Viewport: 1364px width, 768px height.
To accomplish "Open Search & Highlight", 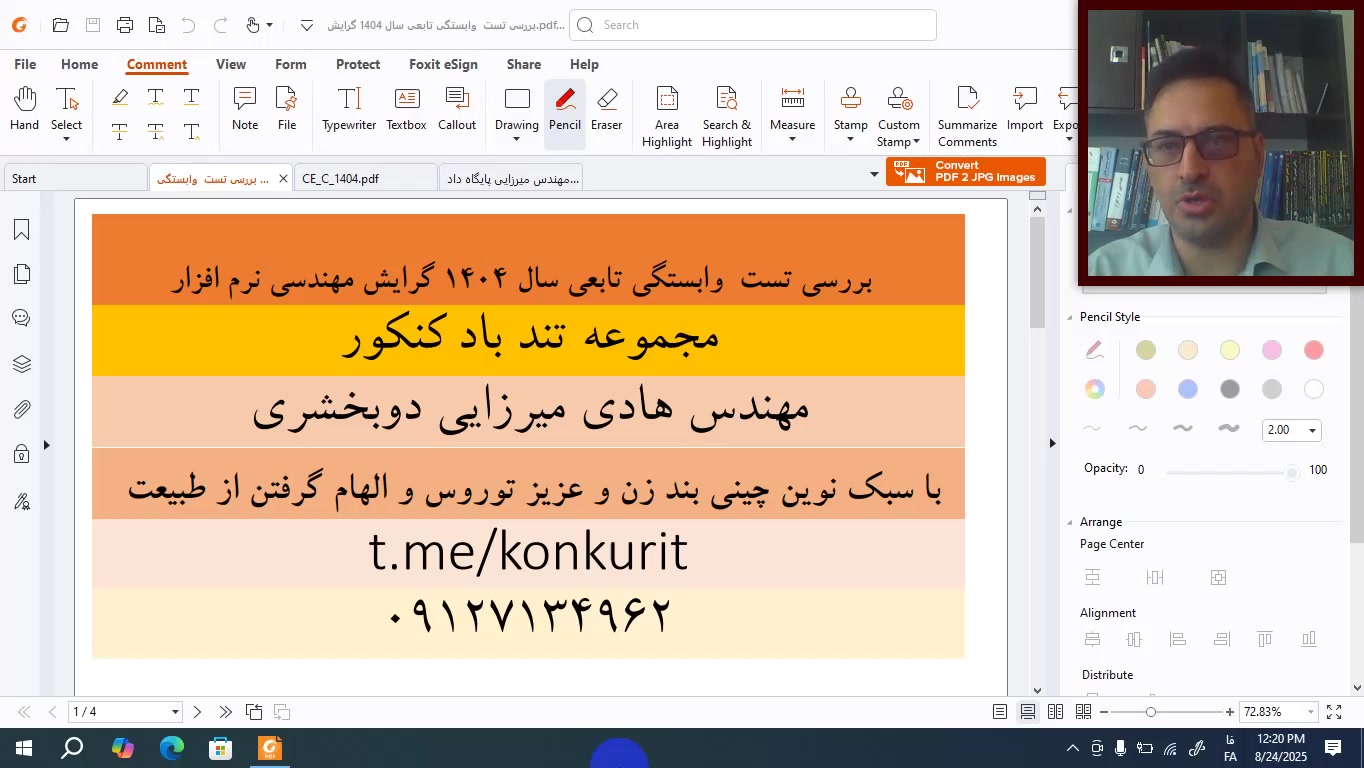I will pos(727,117).
